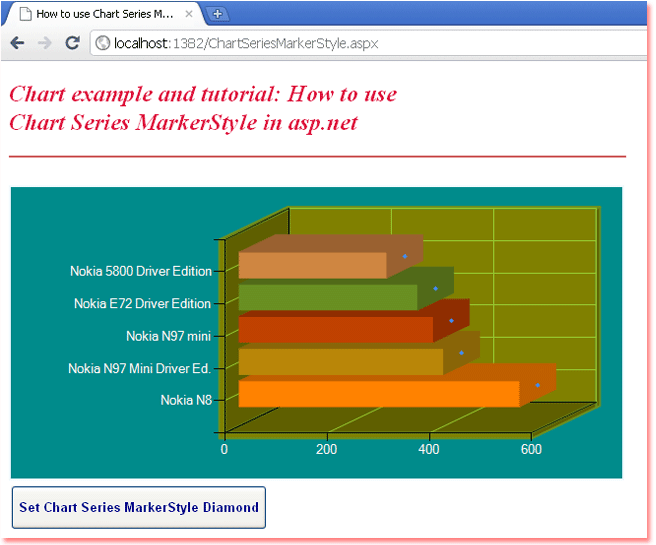
Task: Select the Nokia 5800 Driver Edition bar
Action: (313, 265)
